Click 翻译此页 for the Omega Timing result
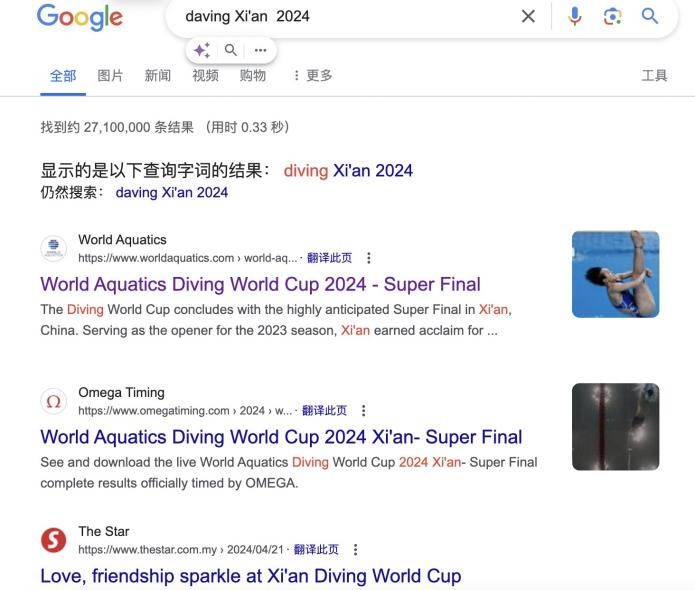The image size is (695, 590). tap(324, 410)
